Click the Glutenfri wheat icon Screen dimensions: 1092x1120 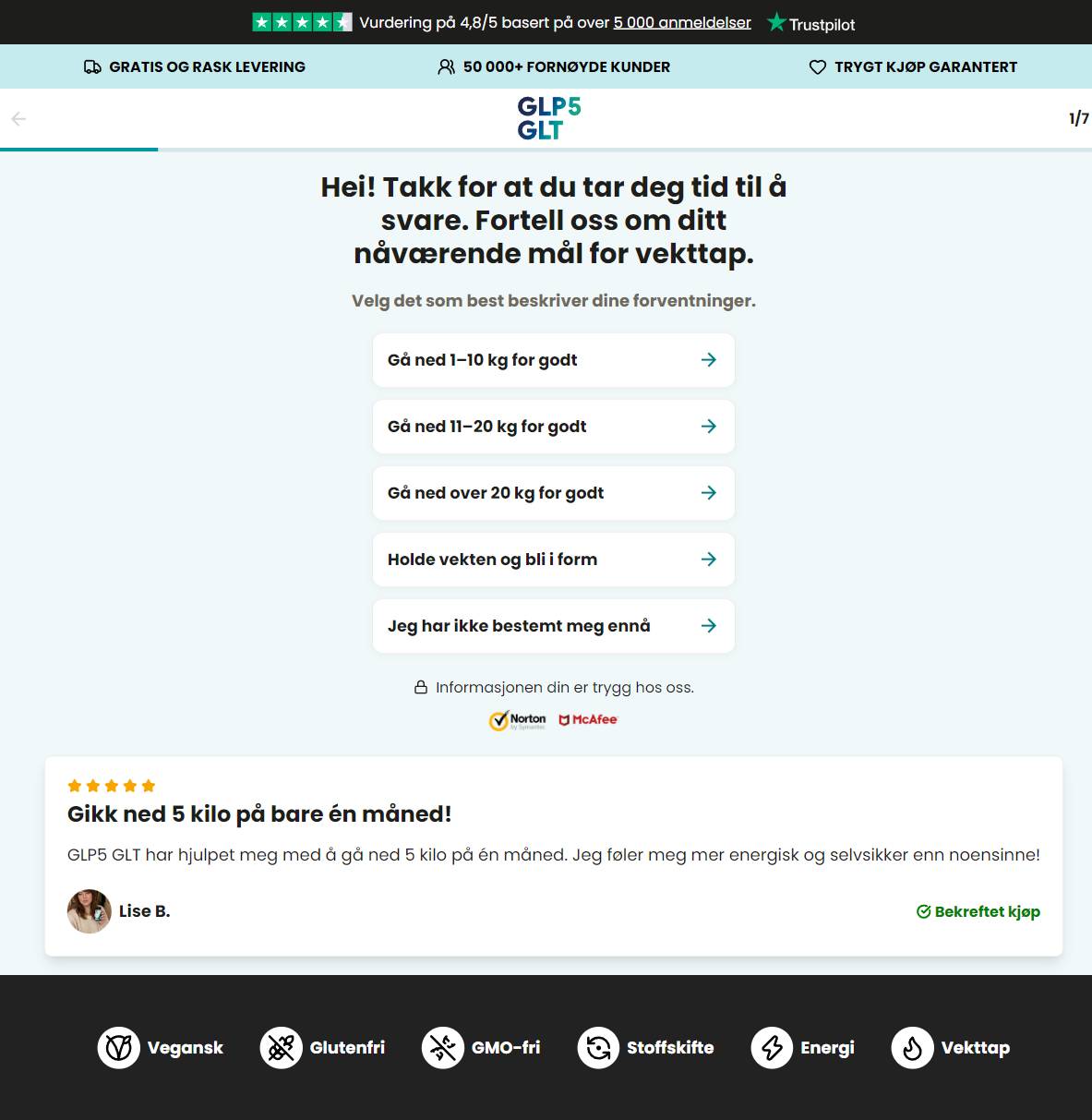tap(282, 1048)
